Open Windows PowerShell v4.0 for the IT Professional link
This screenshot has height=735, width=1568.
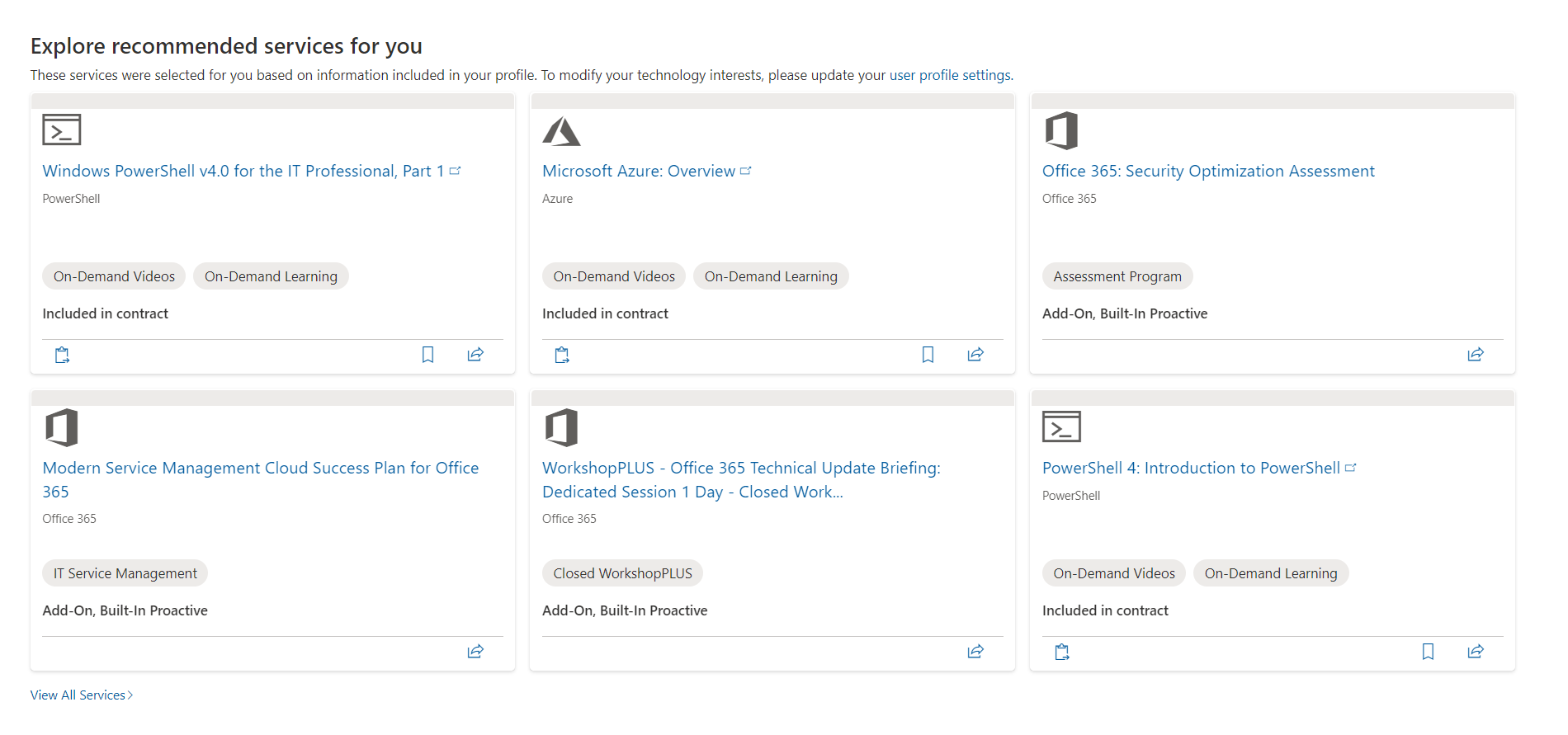click(251, 171)
